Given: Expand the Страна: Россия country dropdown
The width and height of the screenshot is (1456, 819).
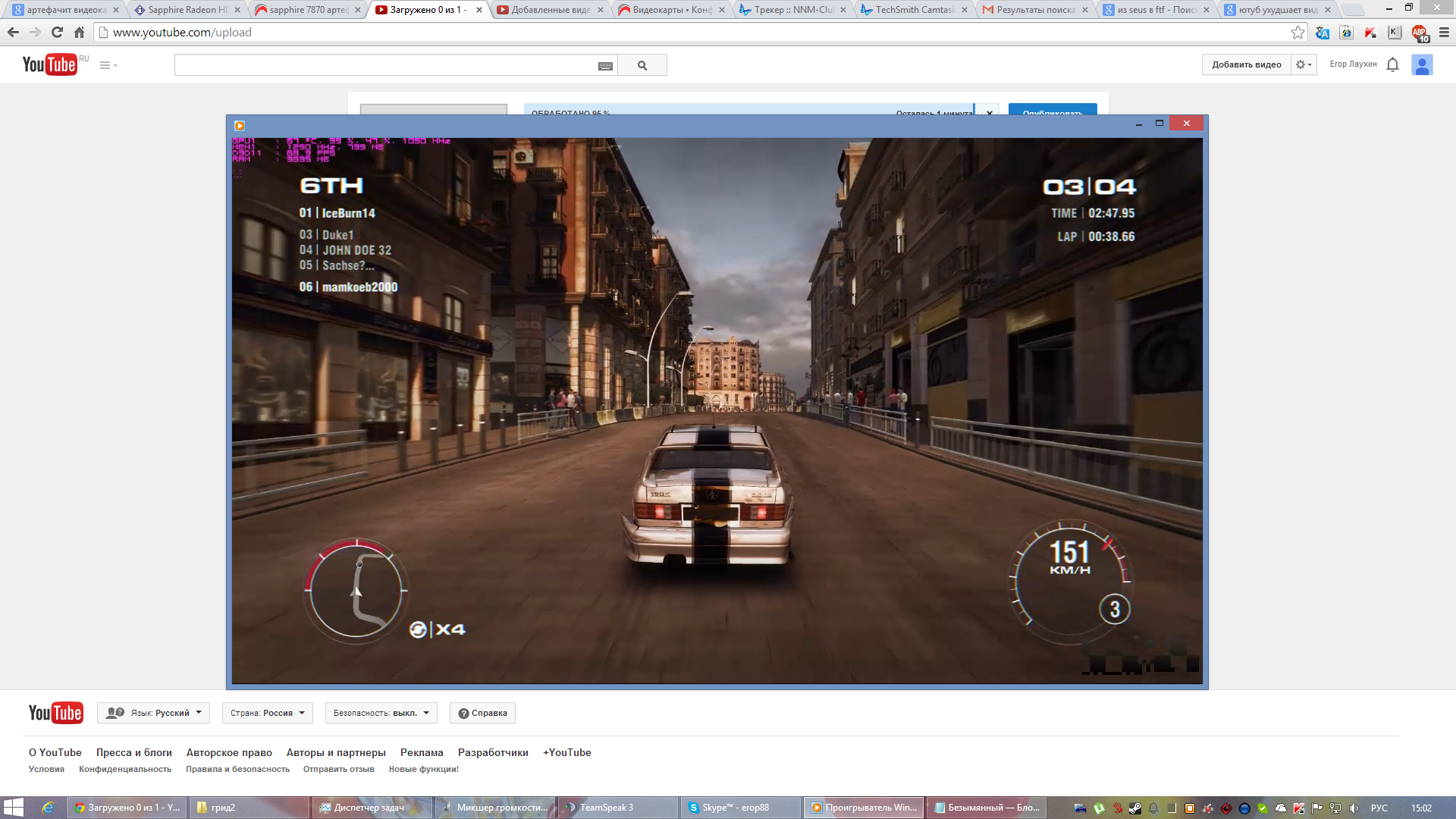Looking at the screenshot, I should 267,713.
